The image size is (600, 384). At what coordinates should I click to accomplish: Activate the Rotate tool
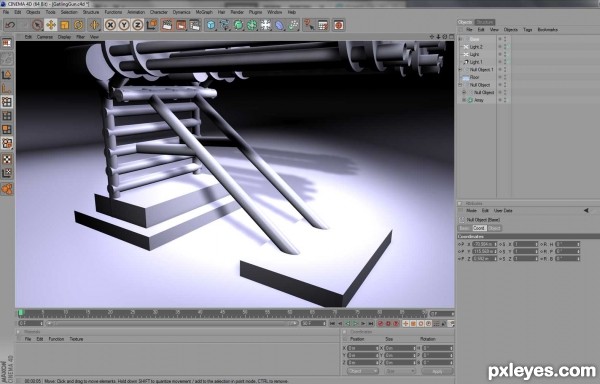point(78,25)
